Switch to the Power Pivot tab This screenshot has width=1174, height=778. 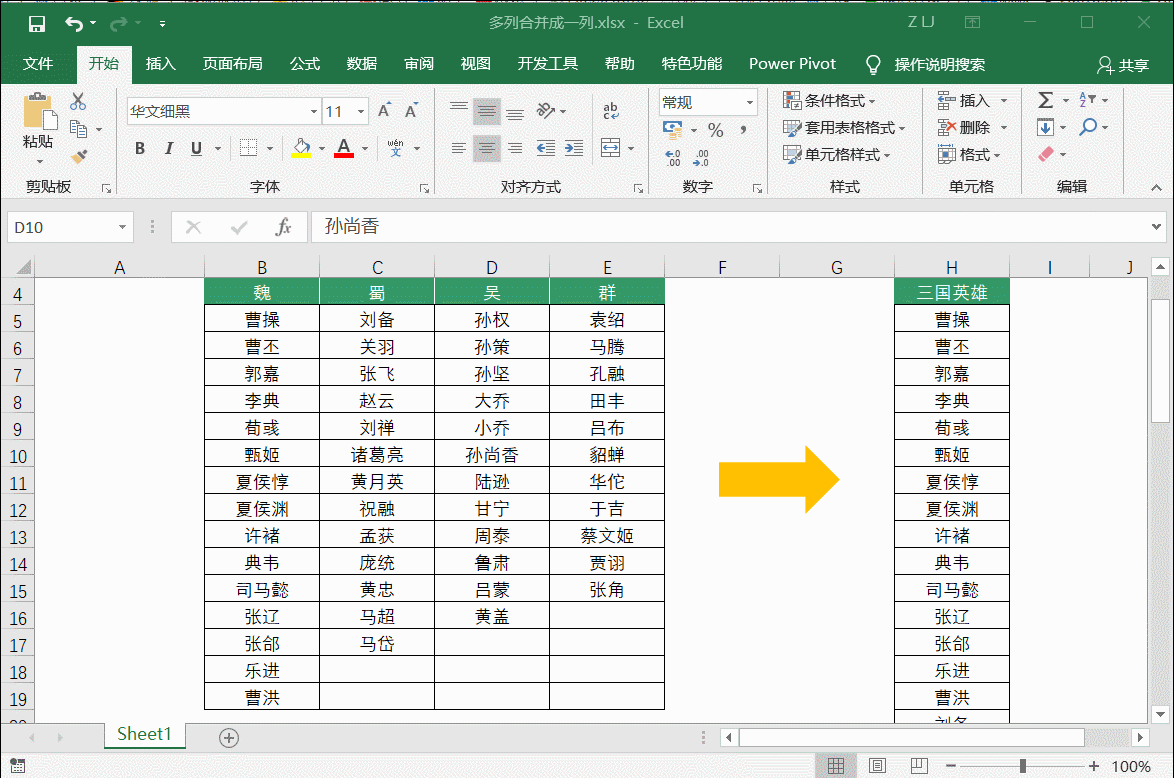click(x=792, y=64)
